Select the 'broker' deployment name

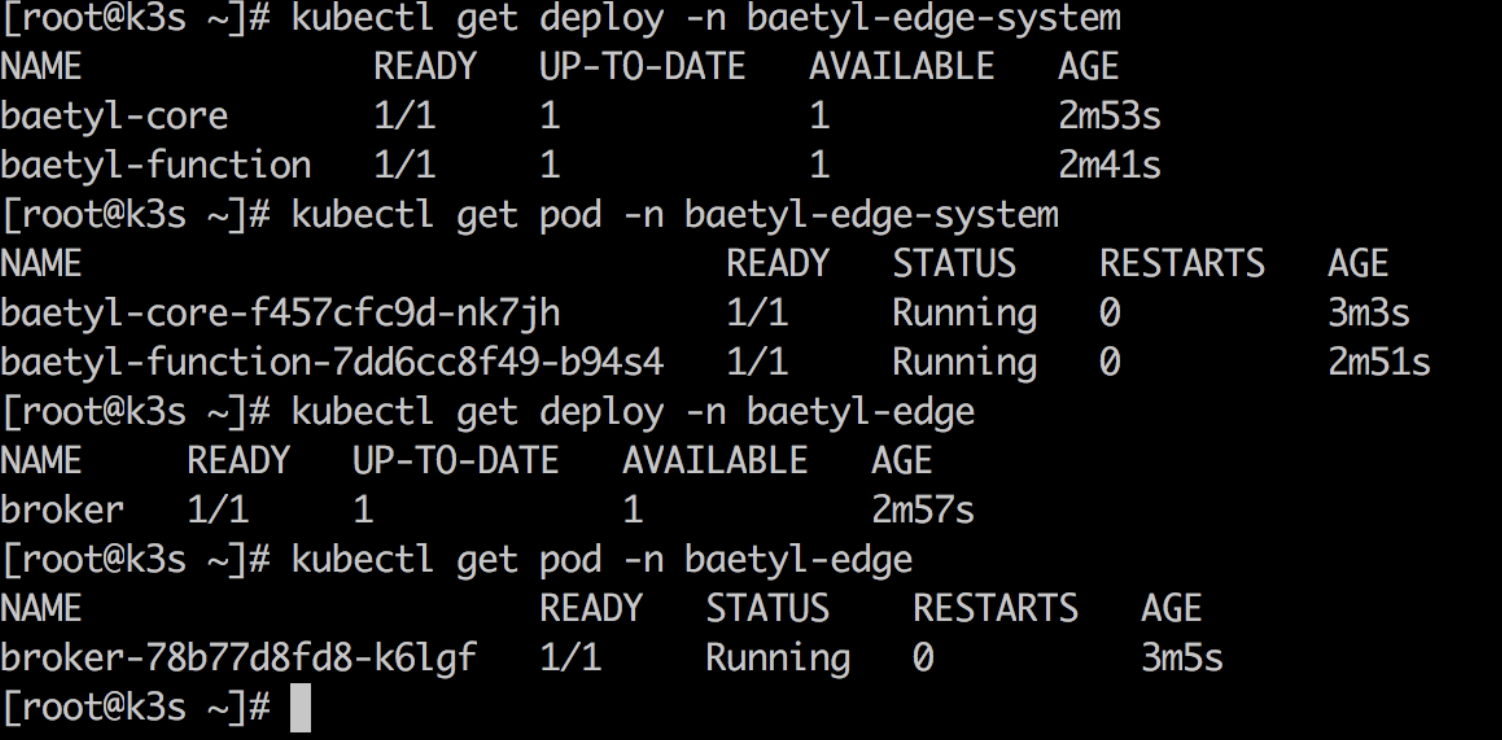(x=62, y=510)
